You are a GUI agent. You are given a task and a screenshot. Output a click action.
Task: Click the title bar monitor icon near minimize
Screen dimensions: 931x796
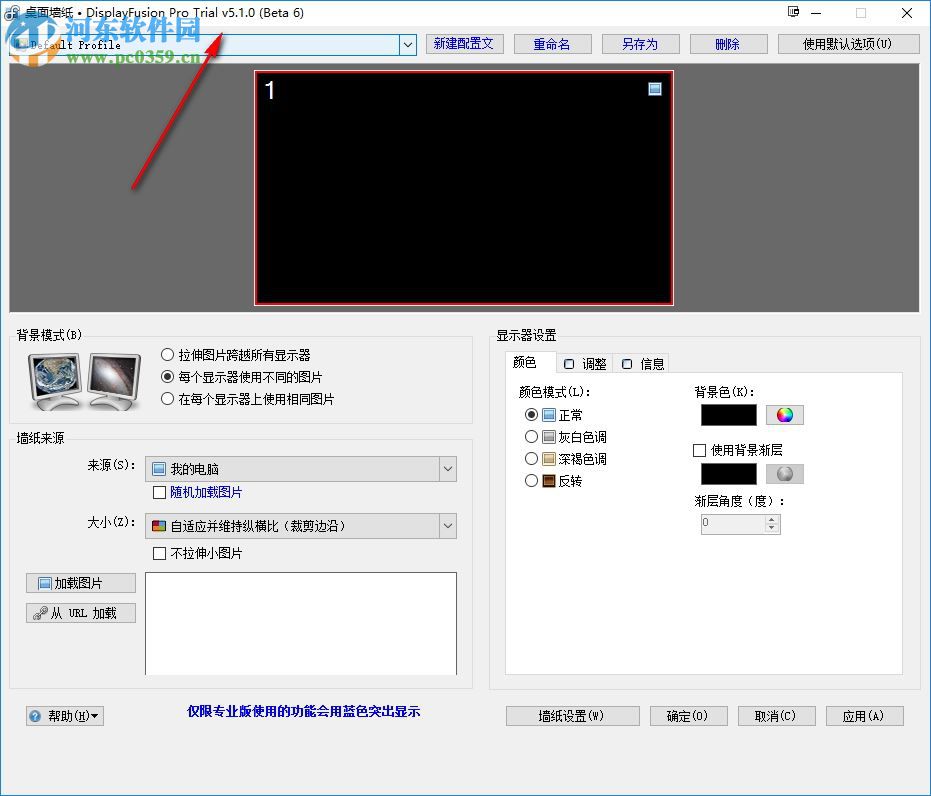793,12
